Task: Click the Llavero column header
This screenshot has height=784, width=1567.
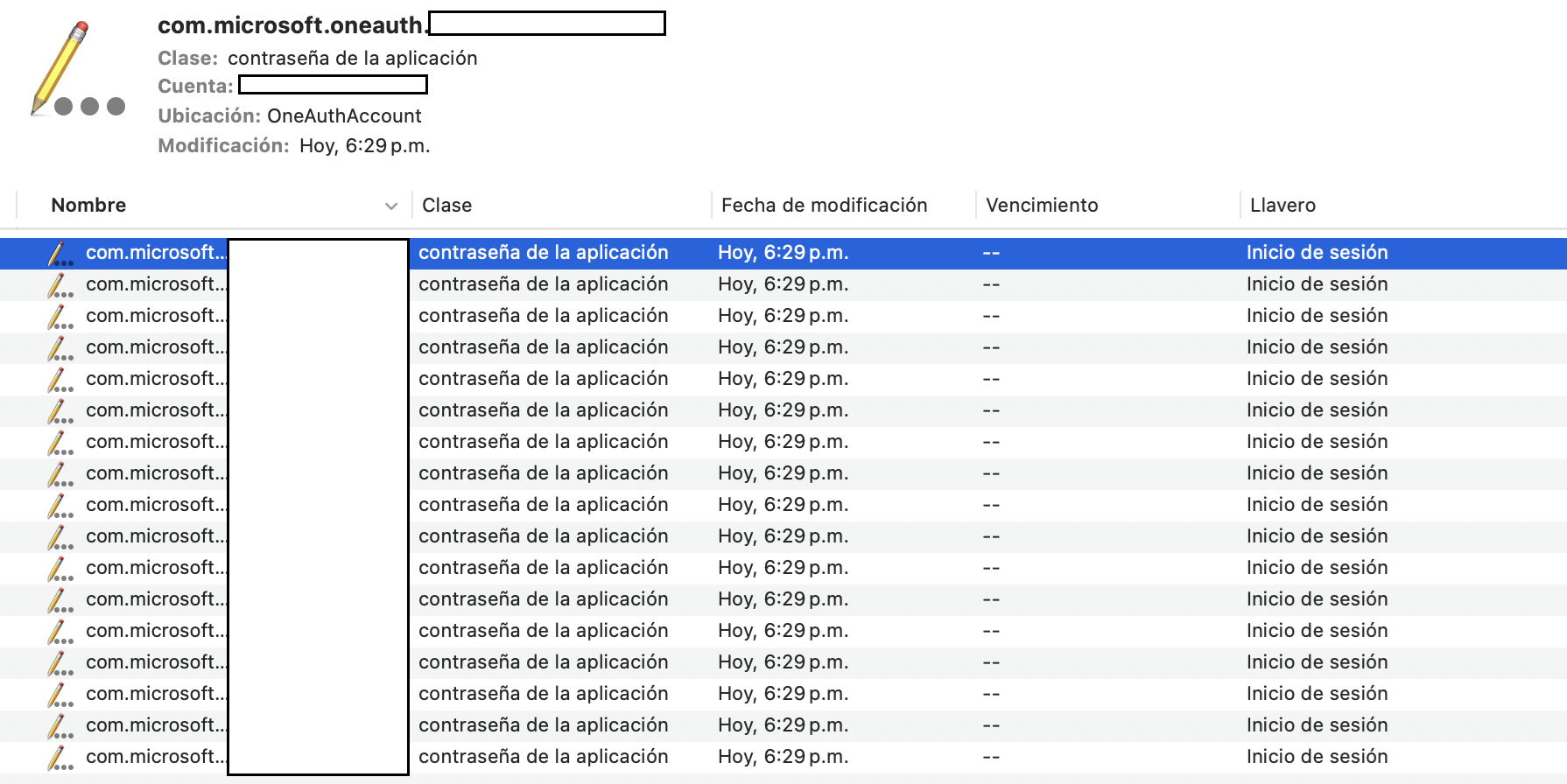Action: point(1282,206)
